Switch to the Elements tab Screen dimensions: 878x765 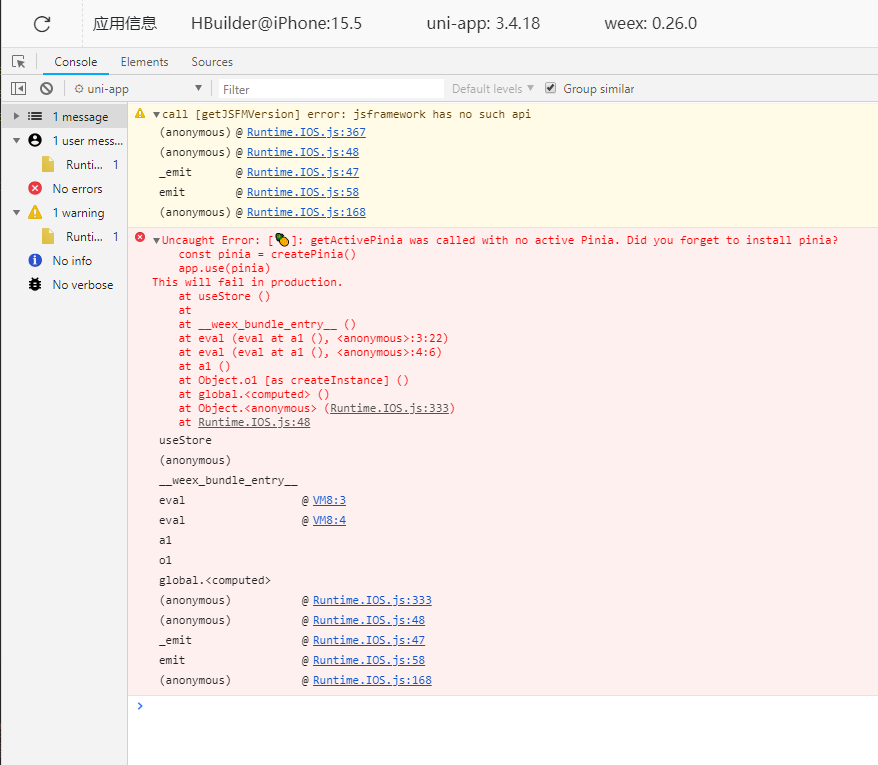tap(144, 62)
